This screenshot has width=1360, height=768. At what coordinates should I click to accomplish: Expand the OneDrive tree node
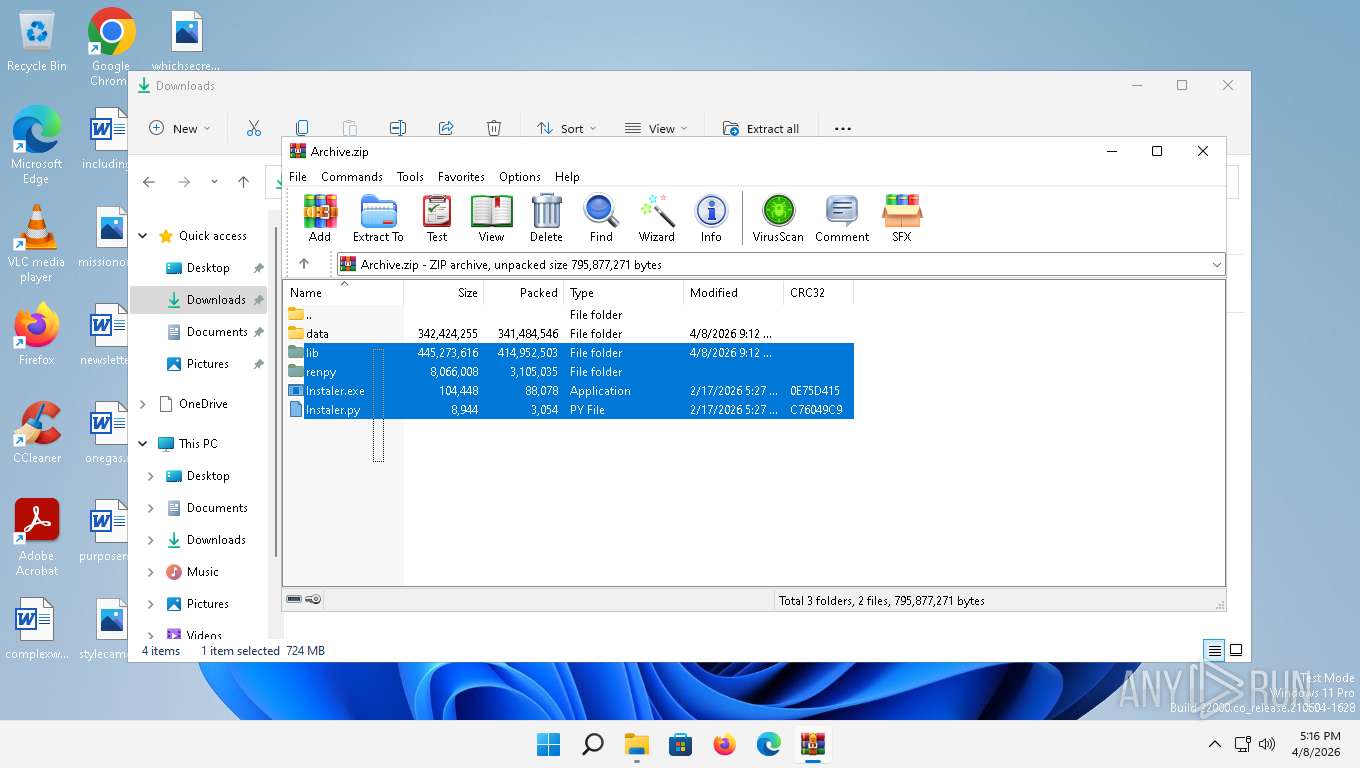[143, 404]
